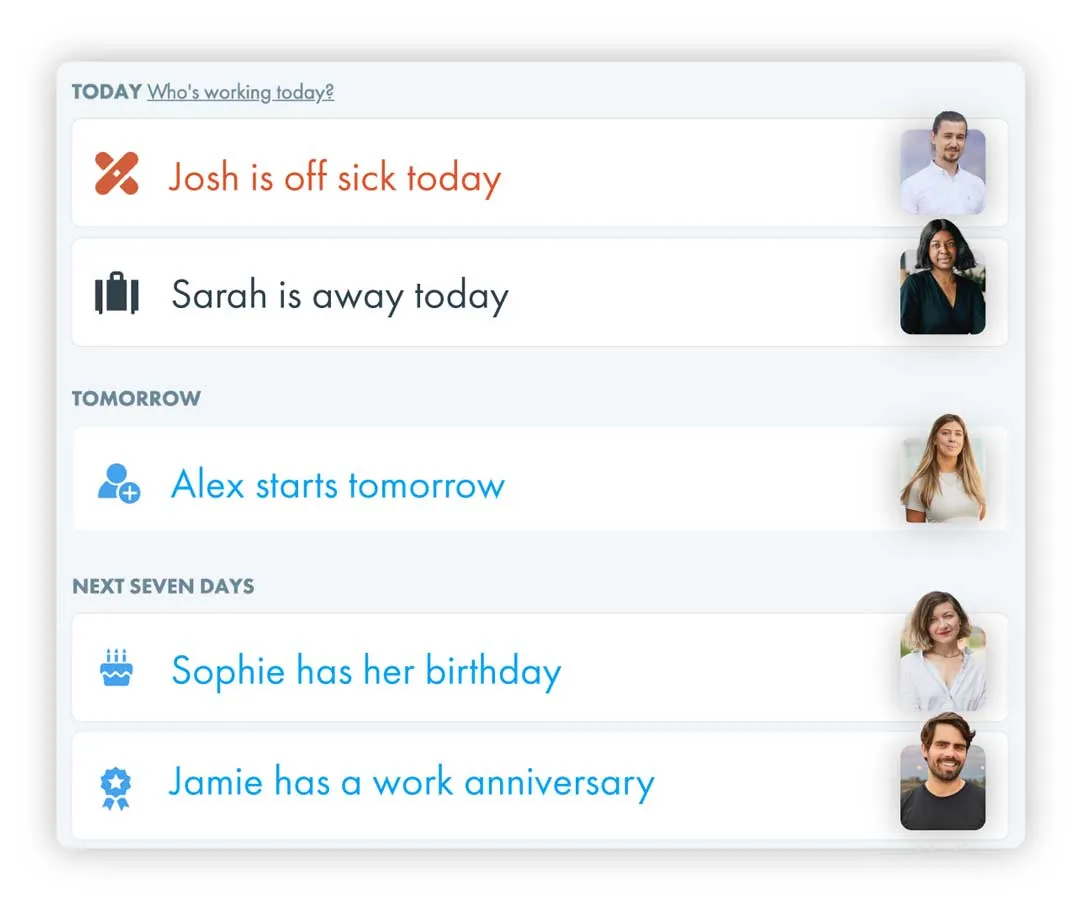Click the birthday cake icon beside Sophie
This screenshot has height=908, width=1080.
tap(117, 668)
